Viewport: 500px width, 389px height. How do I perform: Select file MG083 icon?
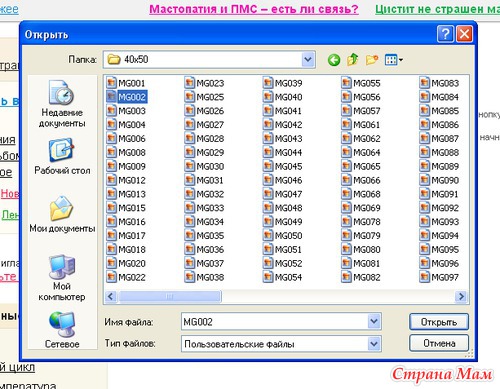point(425,83)
